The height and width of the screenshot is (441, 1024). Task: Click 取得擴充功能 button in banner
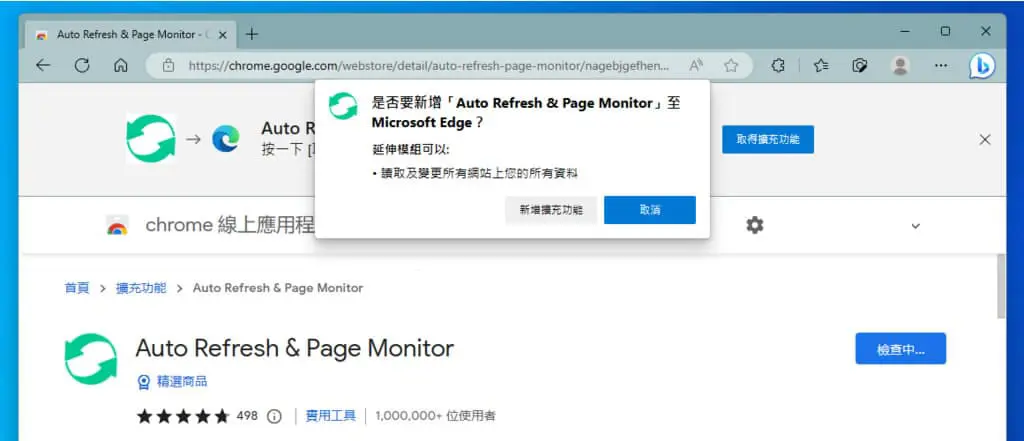pyautogui.click(x=768, y=139)
